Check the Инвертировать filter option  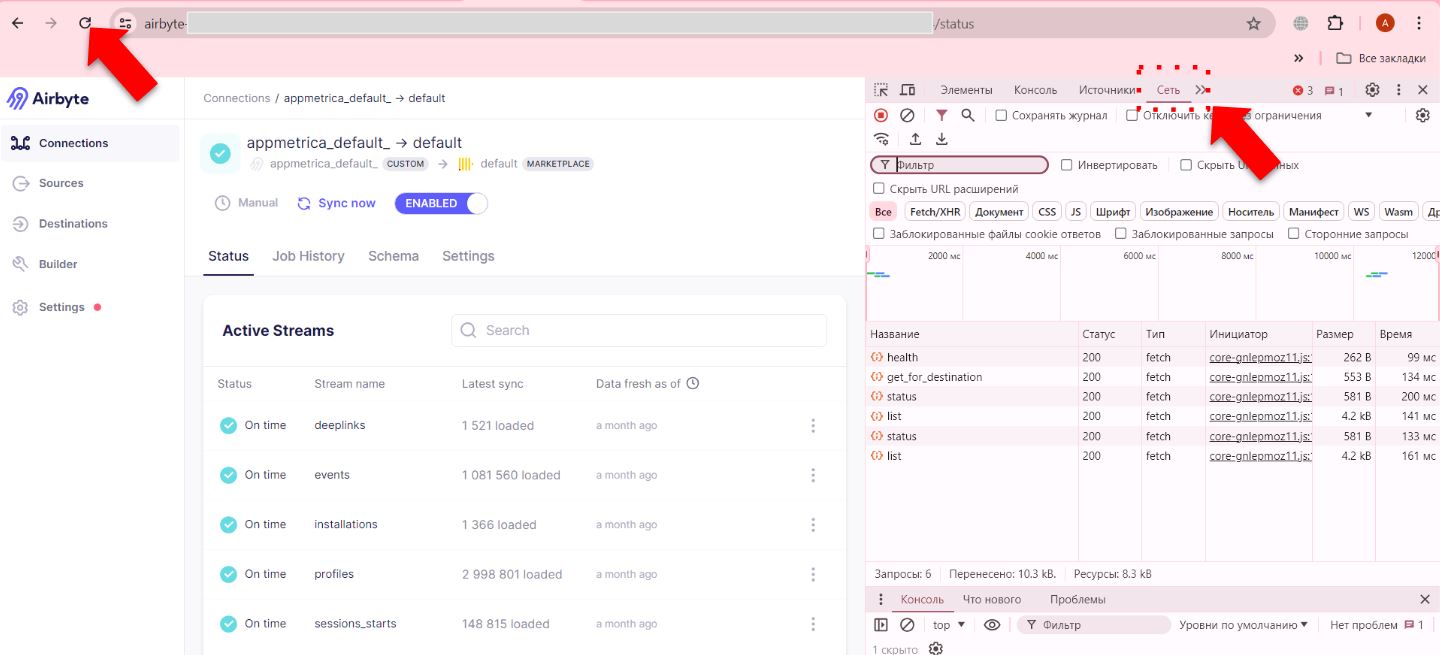[1067, 165]
